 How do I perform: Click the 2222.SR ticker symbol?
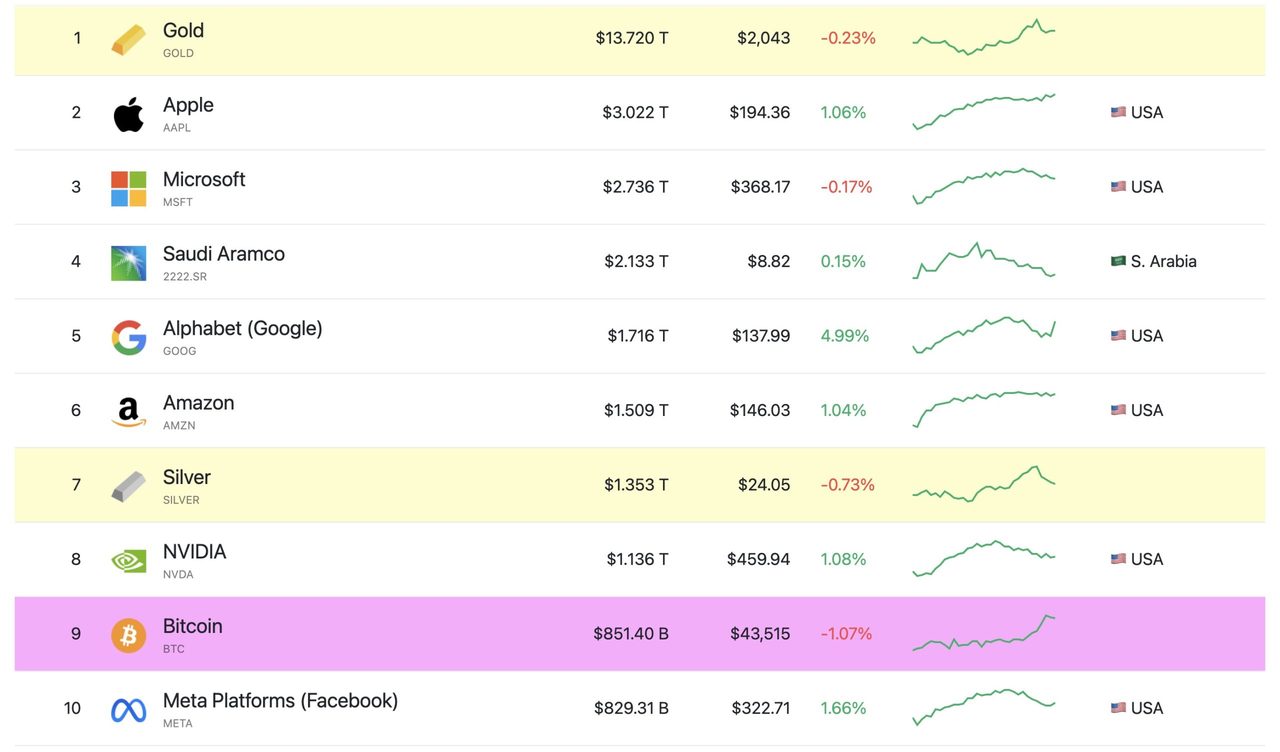185,277
